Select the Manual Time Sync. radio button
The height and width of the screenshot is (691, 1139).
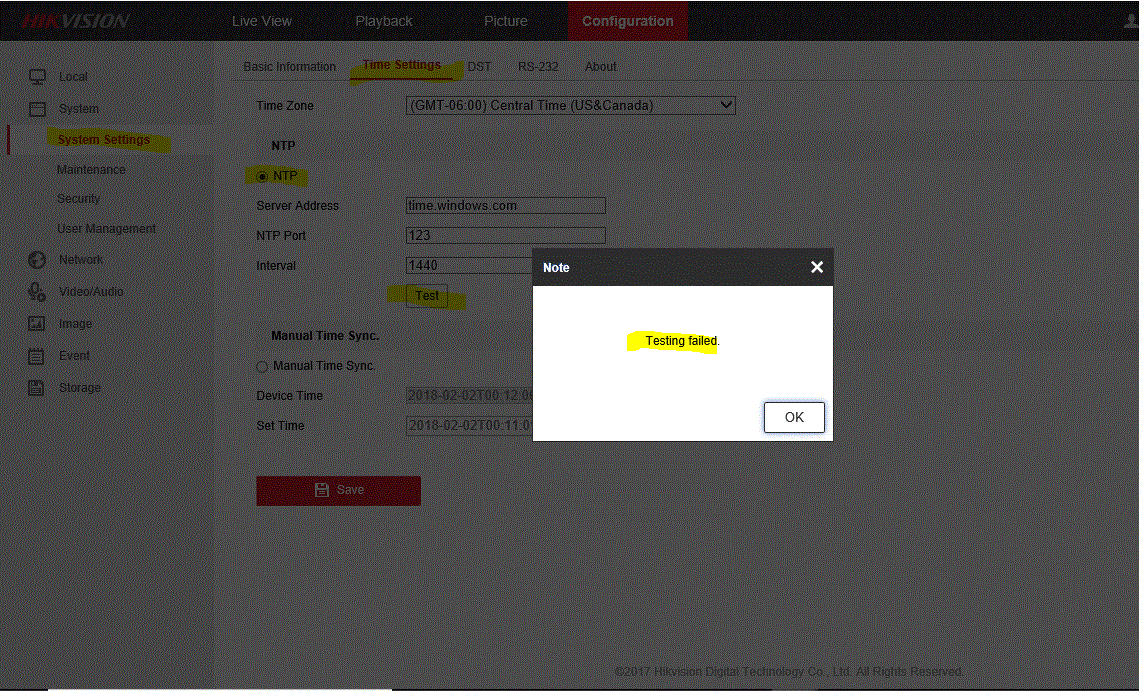tap(263, 367)
